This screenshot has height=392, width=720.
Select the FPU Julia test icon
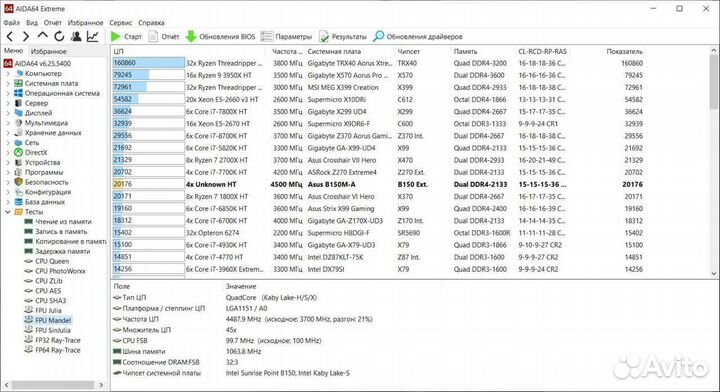[28, 310]
